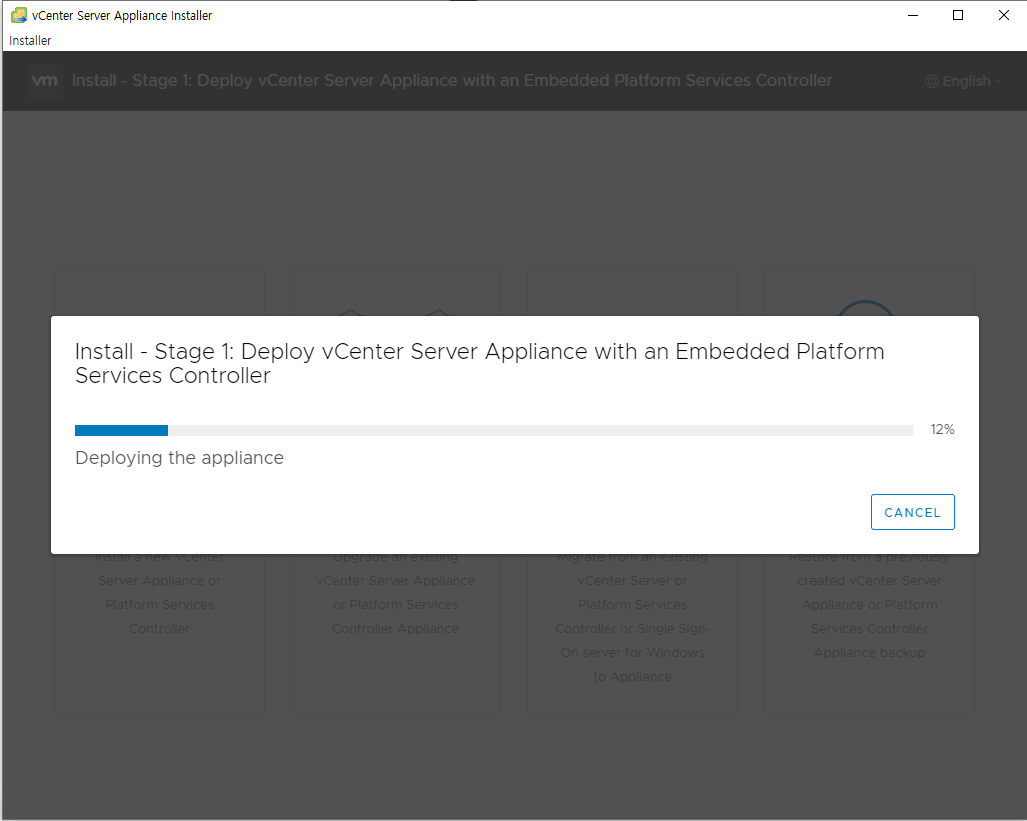Click the 'Deploying the appliance' status text

point(179,458)
